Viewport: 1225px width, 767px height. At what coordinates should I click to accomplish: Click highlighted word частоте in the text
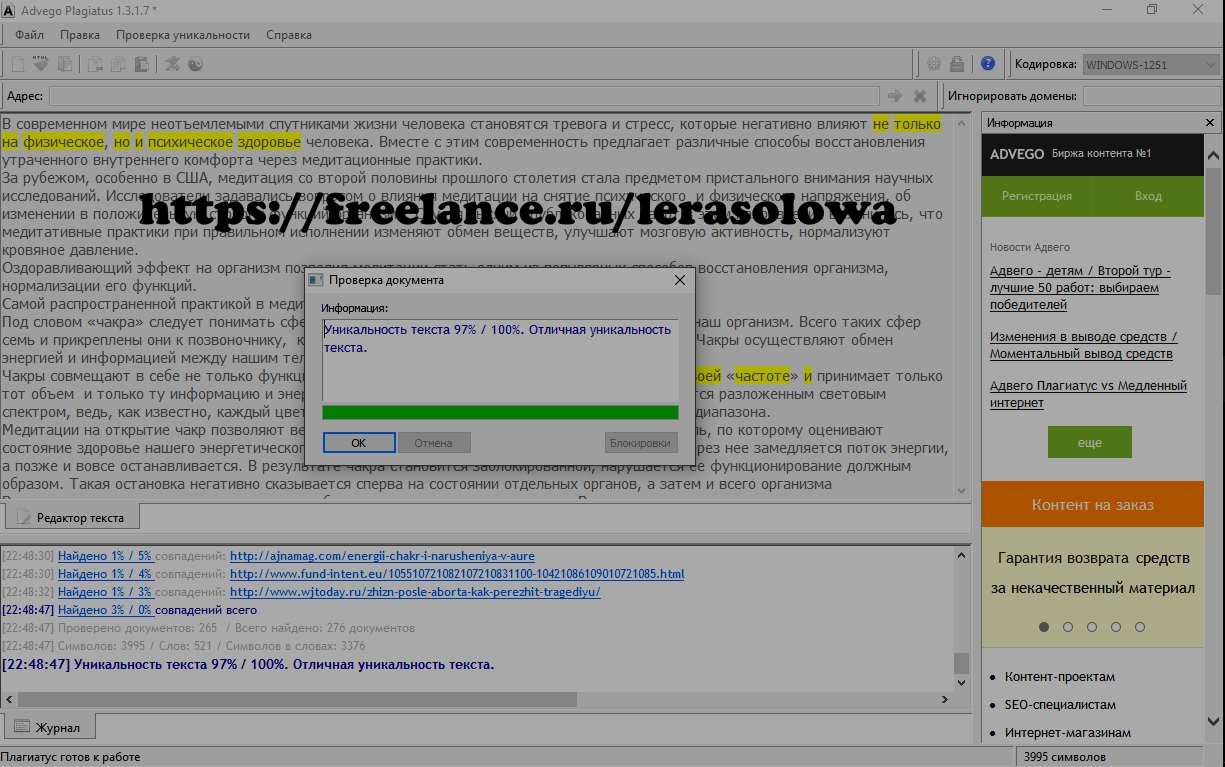pyautogui.click(x=763, y=376)
